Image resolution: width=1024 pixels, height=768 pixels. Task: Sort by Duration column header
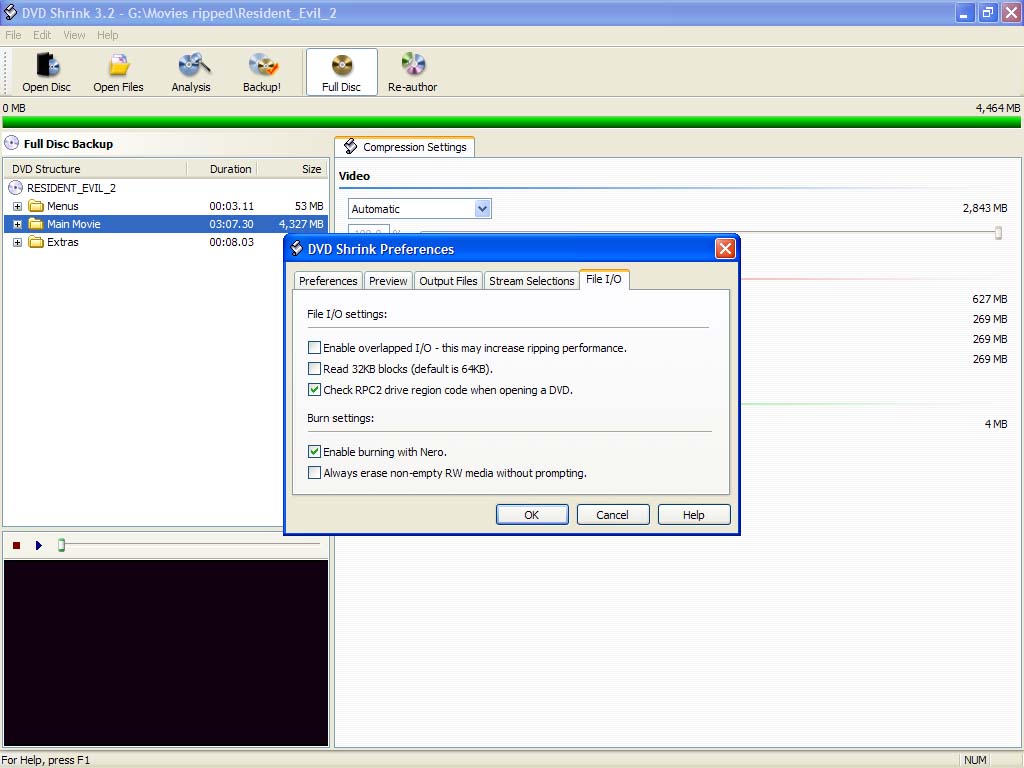click(222, 169)
